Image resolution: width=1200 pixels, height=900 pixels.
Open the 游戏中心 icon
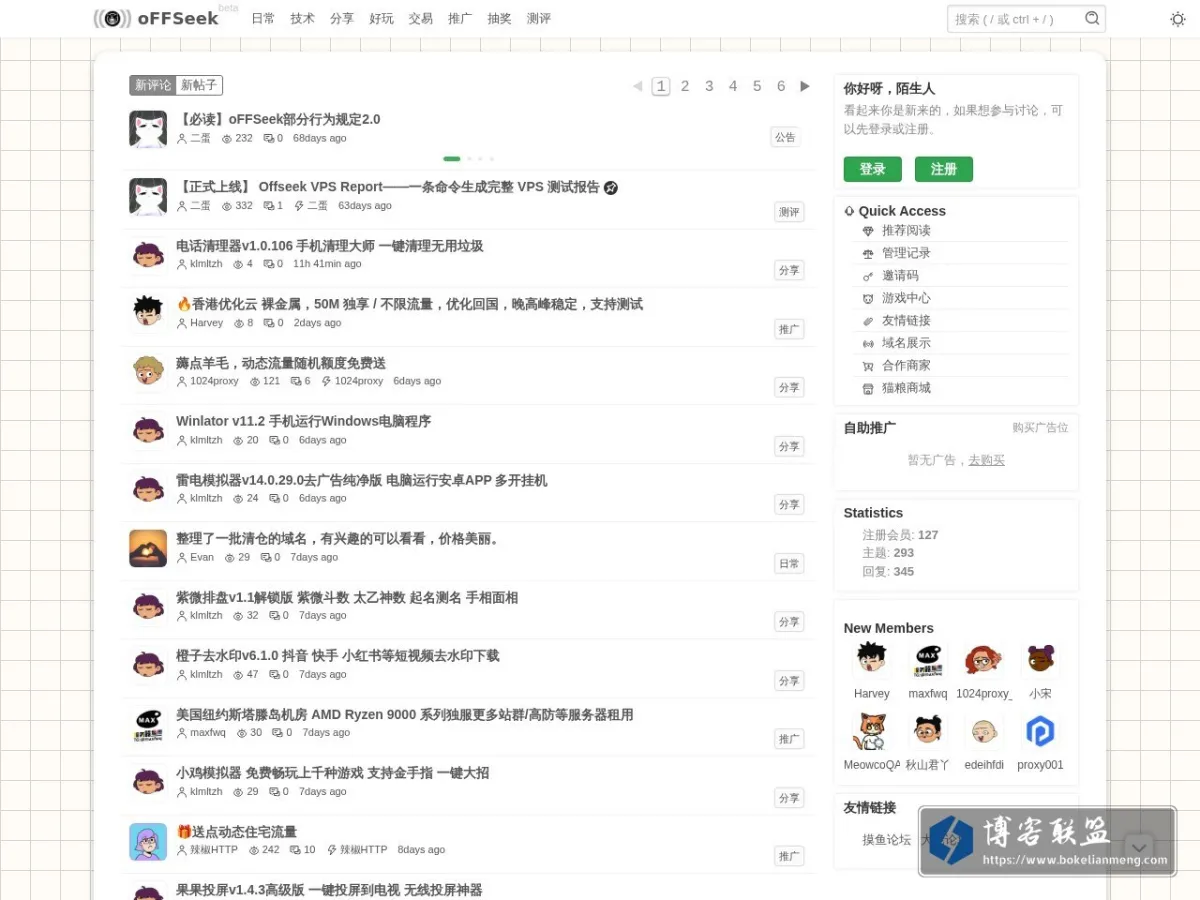click(868, 299)
